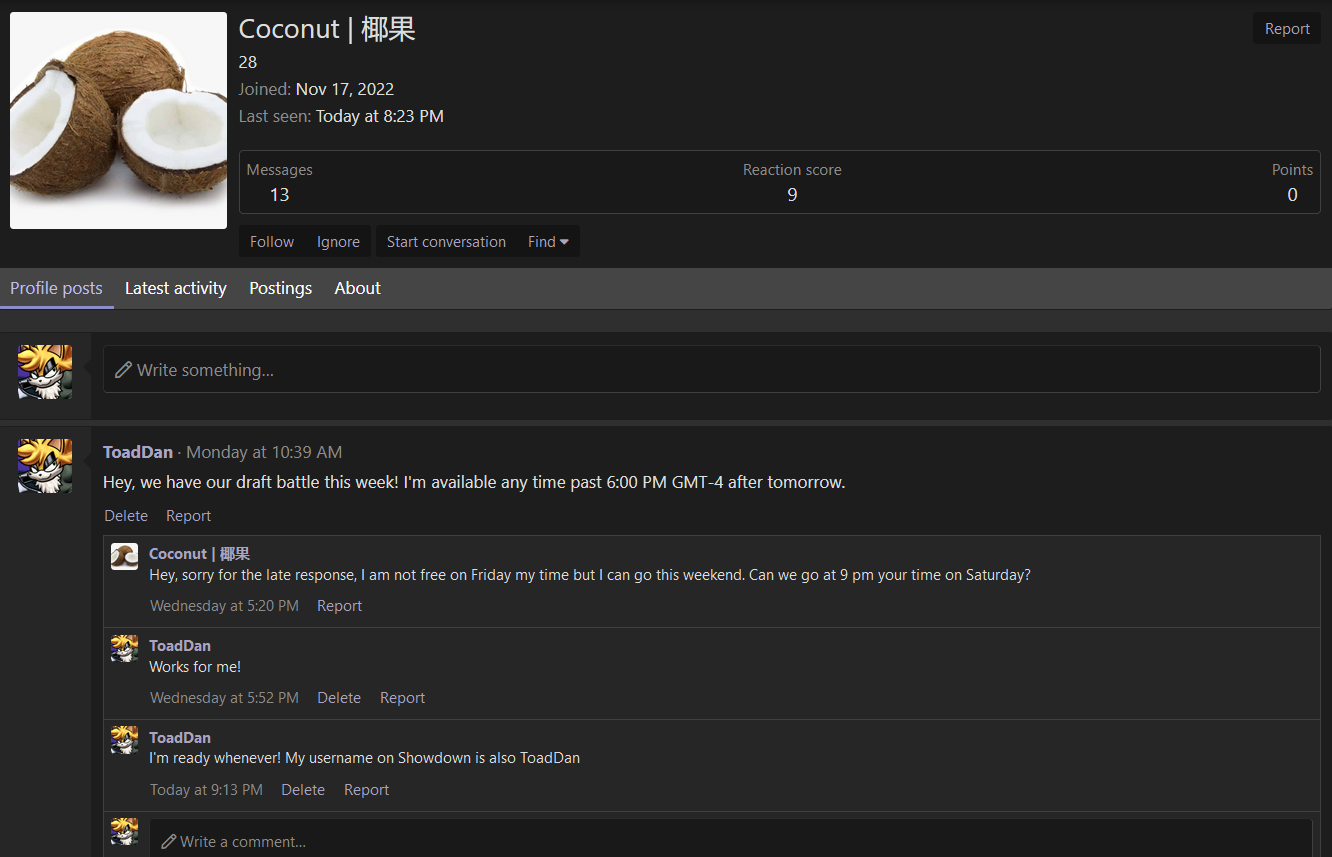The image size is (1332, 857).
Task: Click ToadDan's avatar next to the I'm ready whenever comment
Action: click(124, 740)
